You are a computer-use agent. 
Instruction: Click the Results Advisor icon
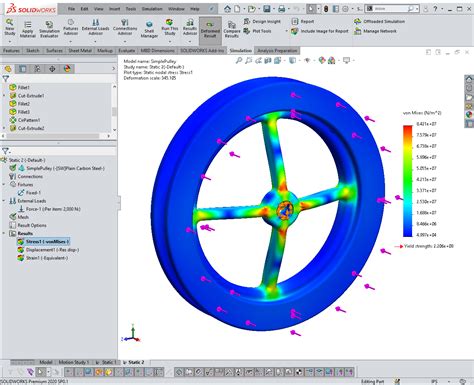pos(190,27)
